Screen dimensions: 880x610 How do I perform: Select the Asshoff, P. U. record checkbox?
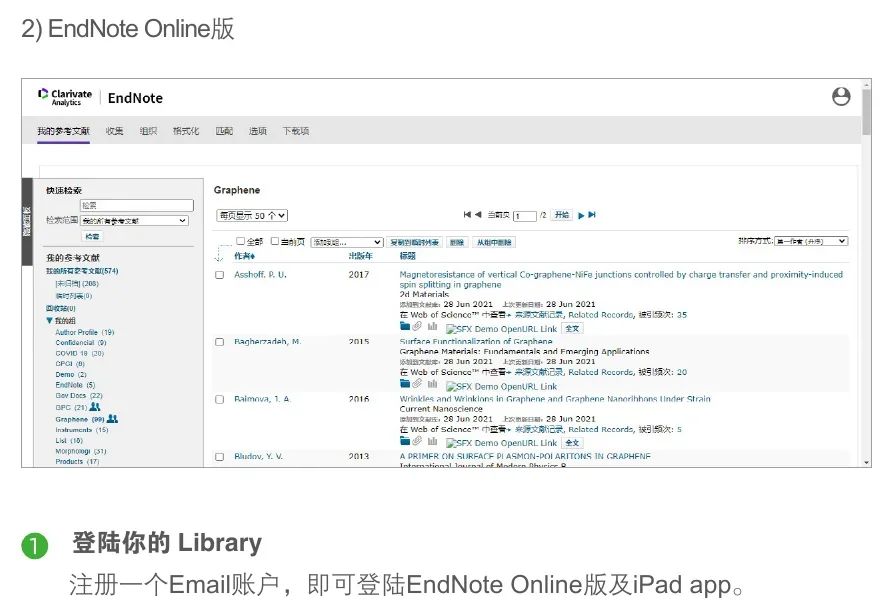(219, 275)
